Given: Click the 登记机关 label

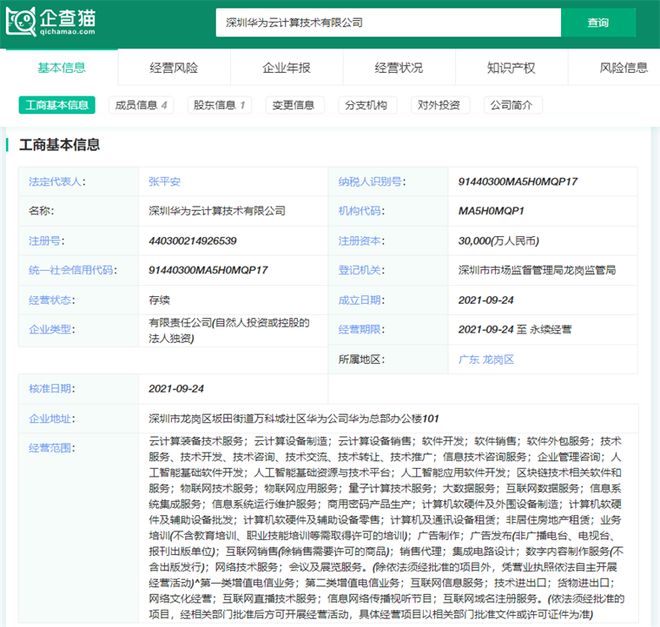Looking at the screenshot, I should coord(361,270).
